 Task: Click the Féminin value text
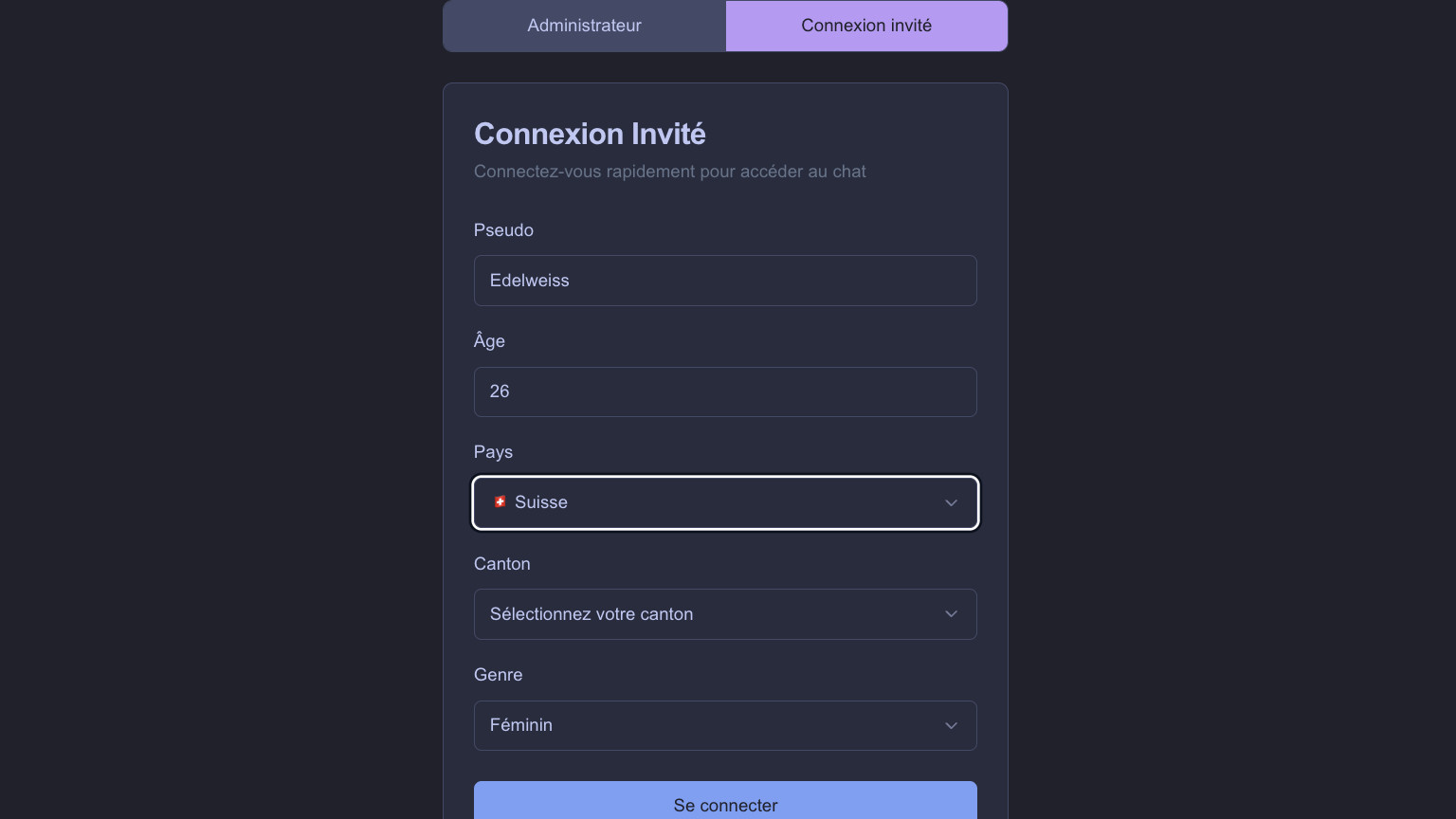pyautogui.click(x=520, y=725)
